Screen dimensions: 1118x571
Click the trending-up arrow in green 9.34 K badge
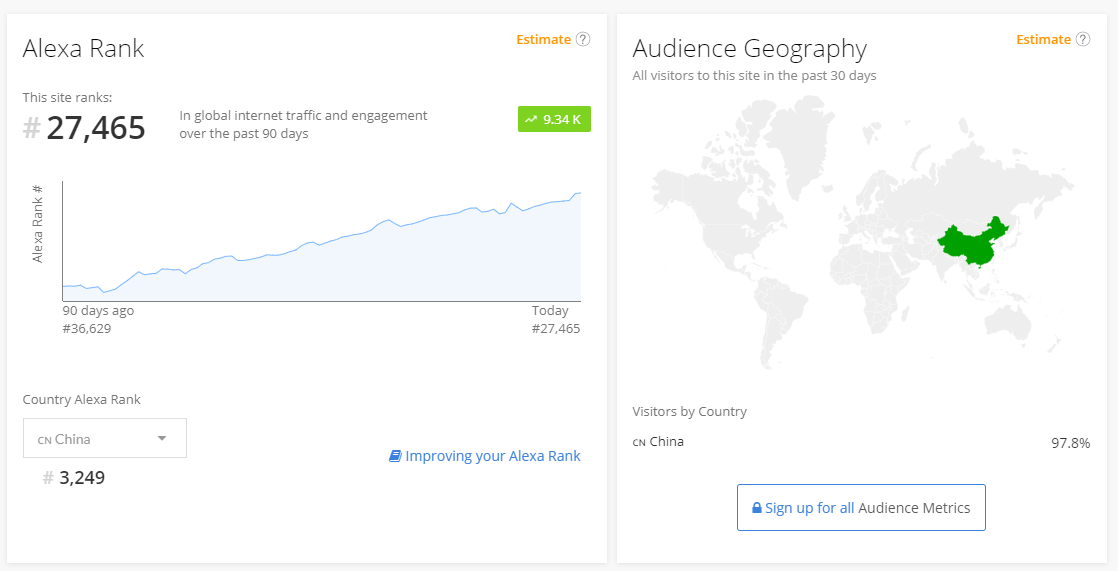530,120
